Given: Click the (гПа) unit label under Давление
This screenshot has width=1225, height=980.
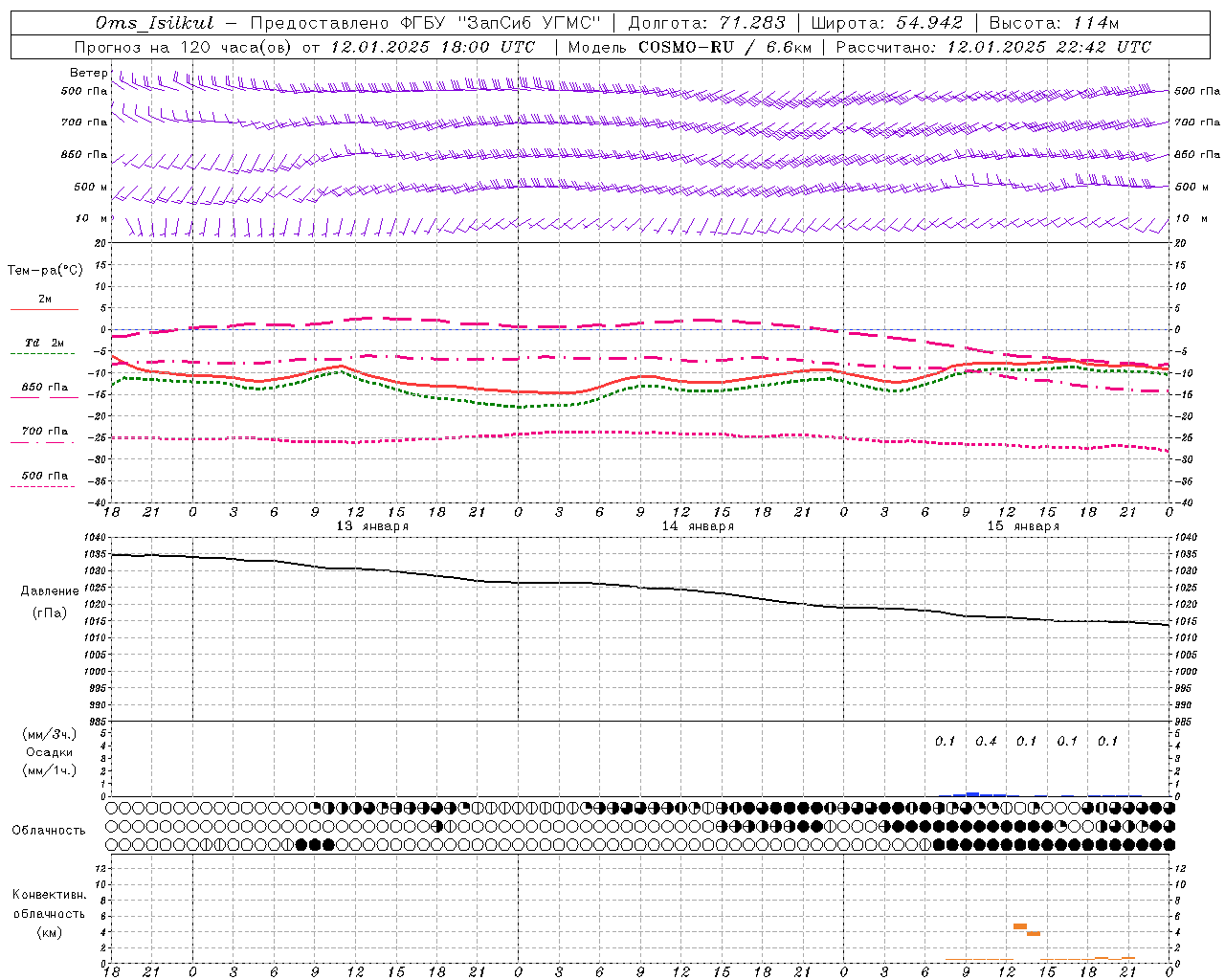Looking at the screenshot, I should point(50,613).
